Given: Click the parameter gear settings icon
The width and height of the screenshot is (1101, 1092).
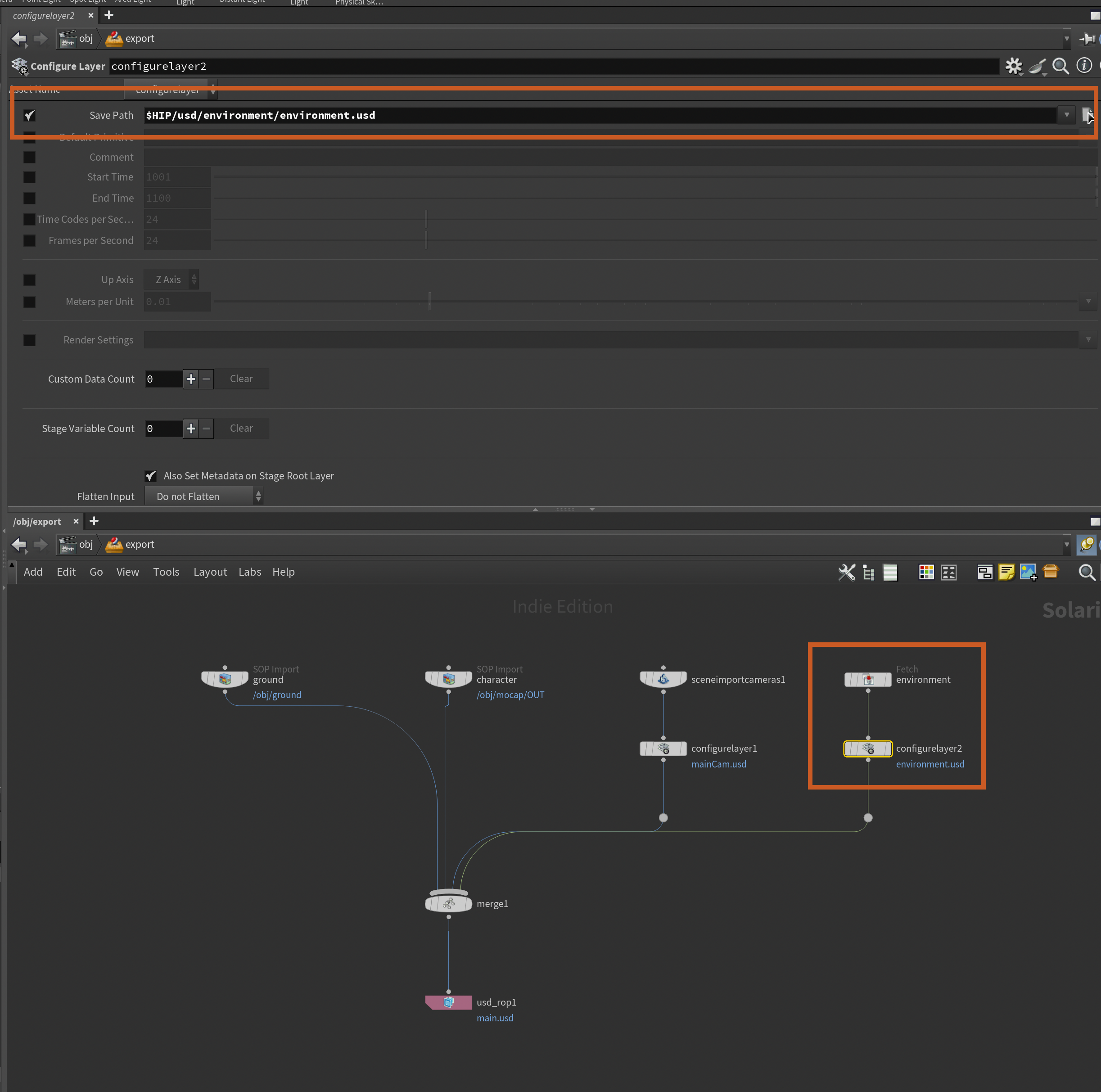Looking at the screenshot, I should [1013, 66].
